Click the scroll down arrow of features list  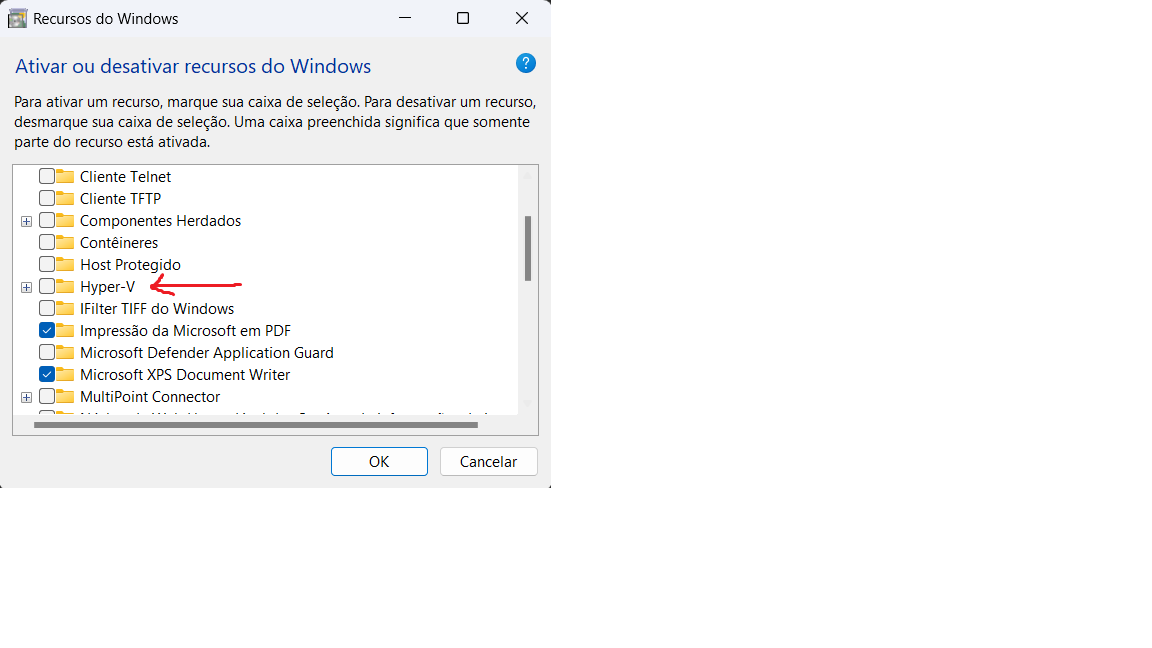coord(527,403)
